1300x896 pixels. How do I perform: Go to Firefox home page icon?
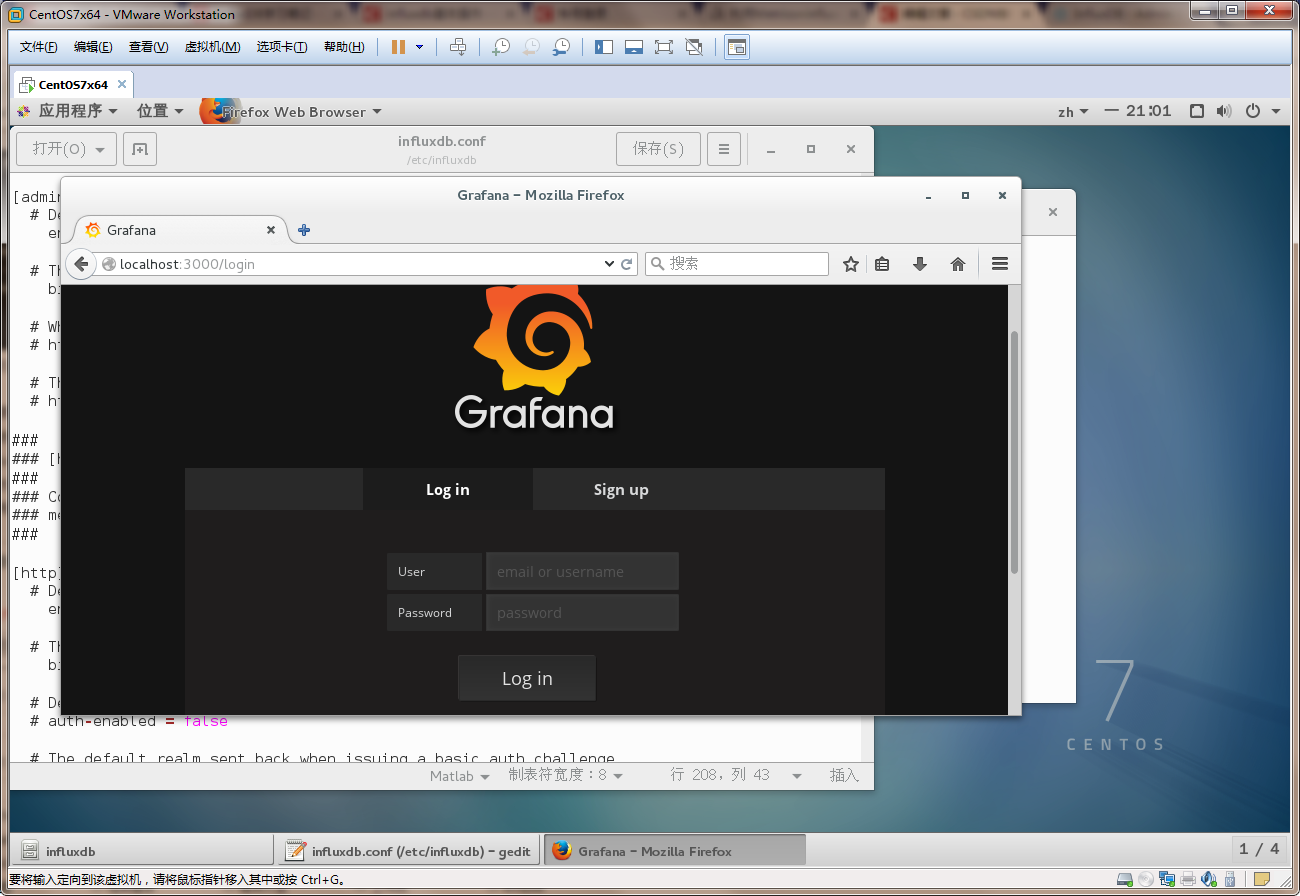pos(958,264)
